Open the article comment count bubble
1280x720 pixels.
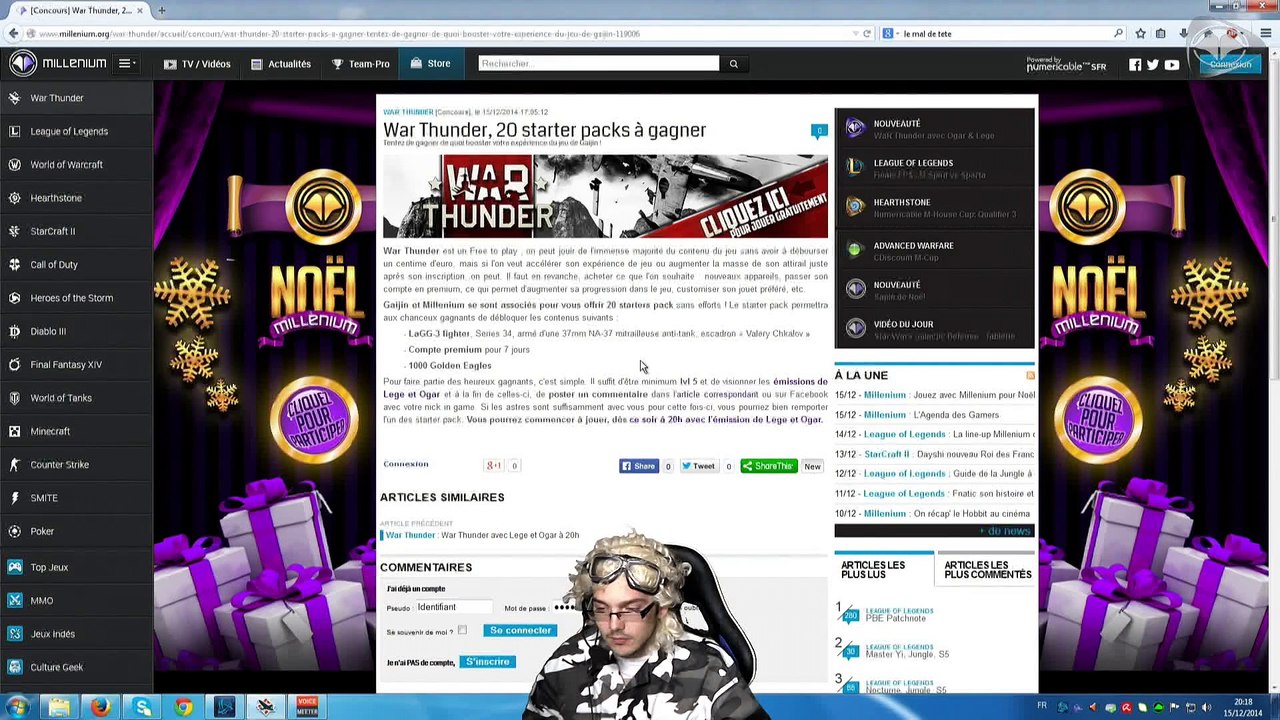click(819, 130)
